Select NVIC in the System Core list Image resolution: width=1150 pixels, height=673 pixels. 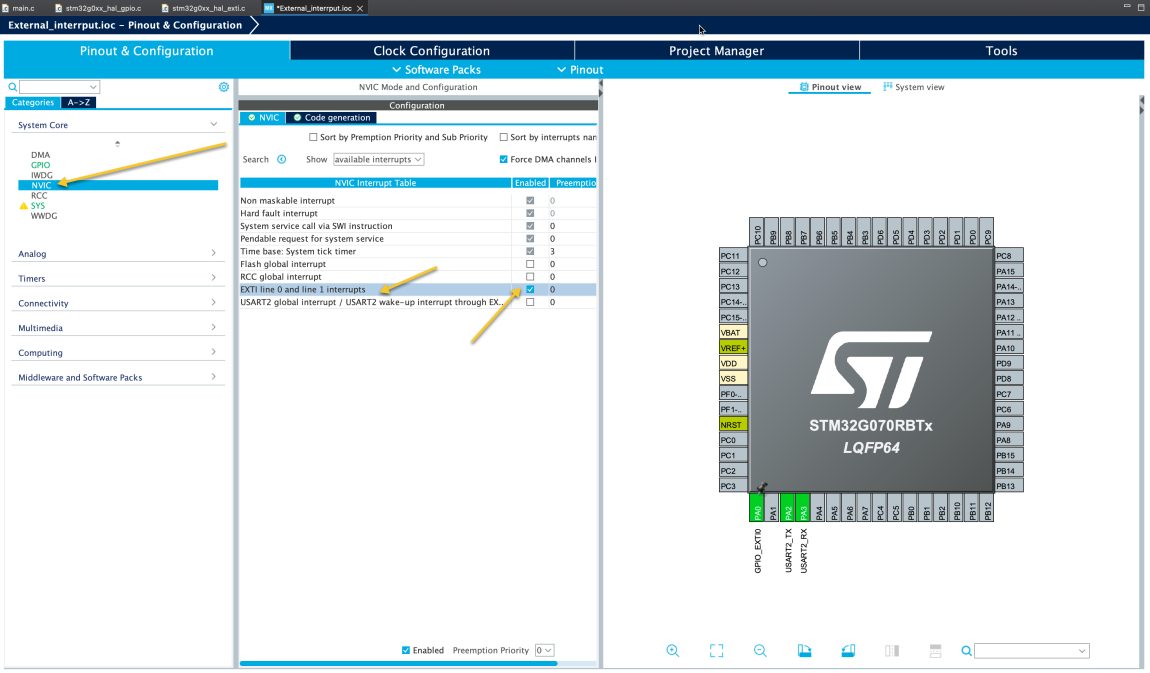41,184
